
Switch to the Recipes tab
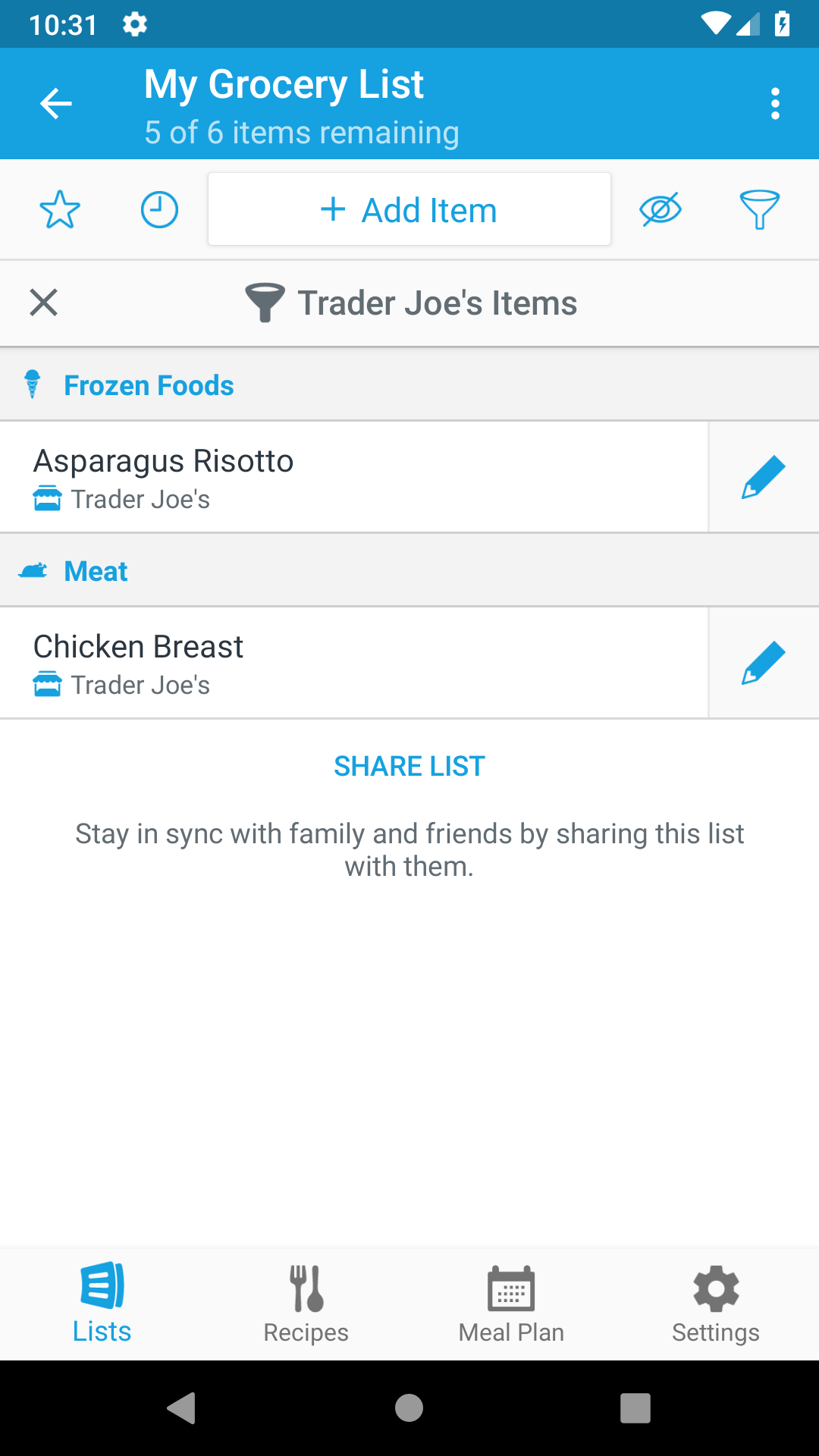306,1304
